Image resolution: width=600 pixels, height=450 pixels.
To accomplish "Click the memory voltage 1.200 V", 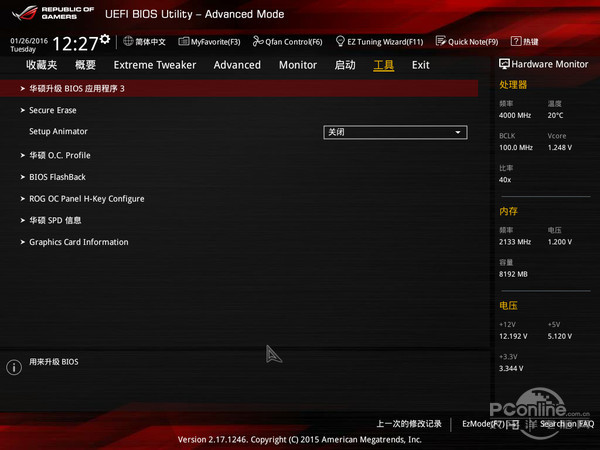I will [559, 242].
